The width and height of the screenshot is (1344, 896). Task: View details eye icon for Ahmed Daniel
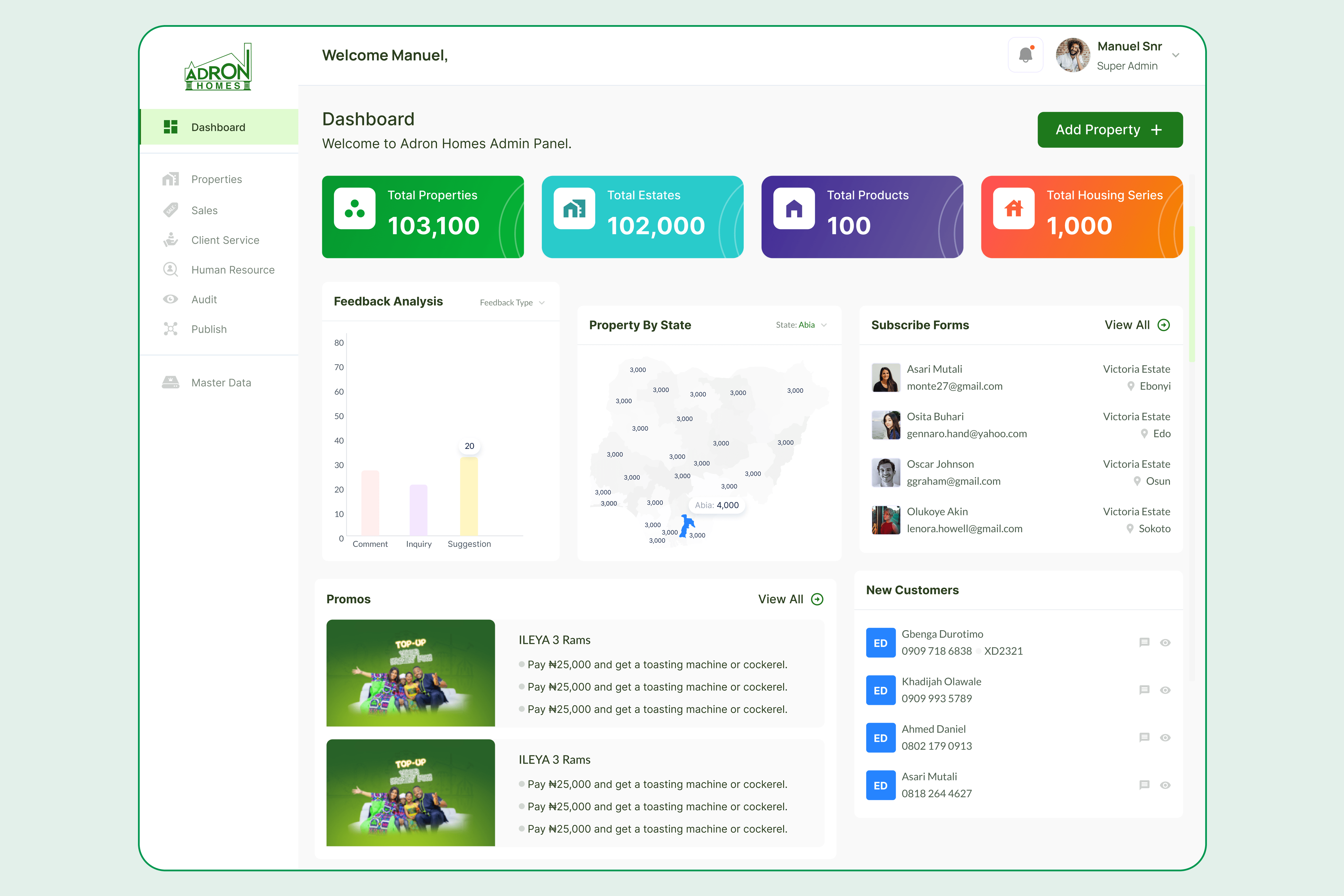(1165, 738)
